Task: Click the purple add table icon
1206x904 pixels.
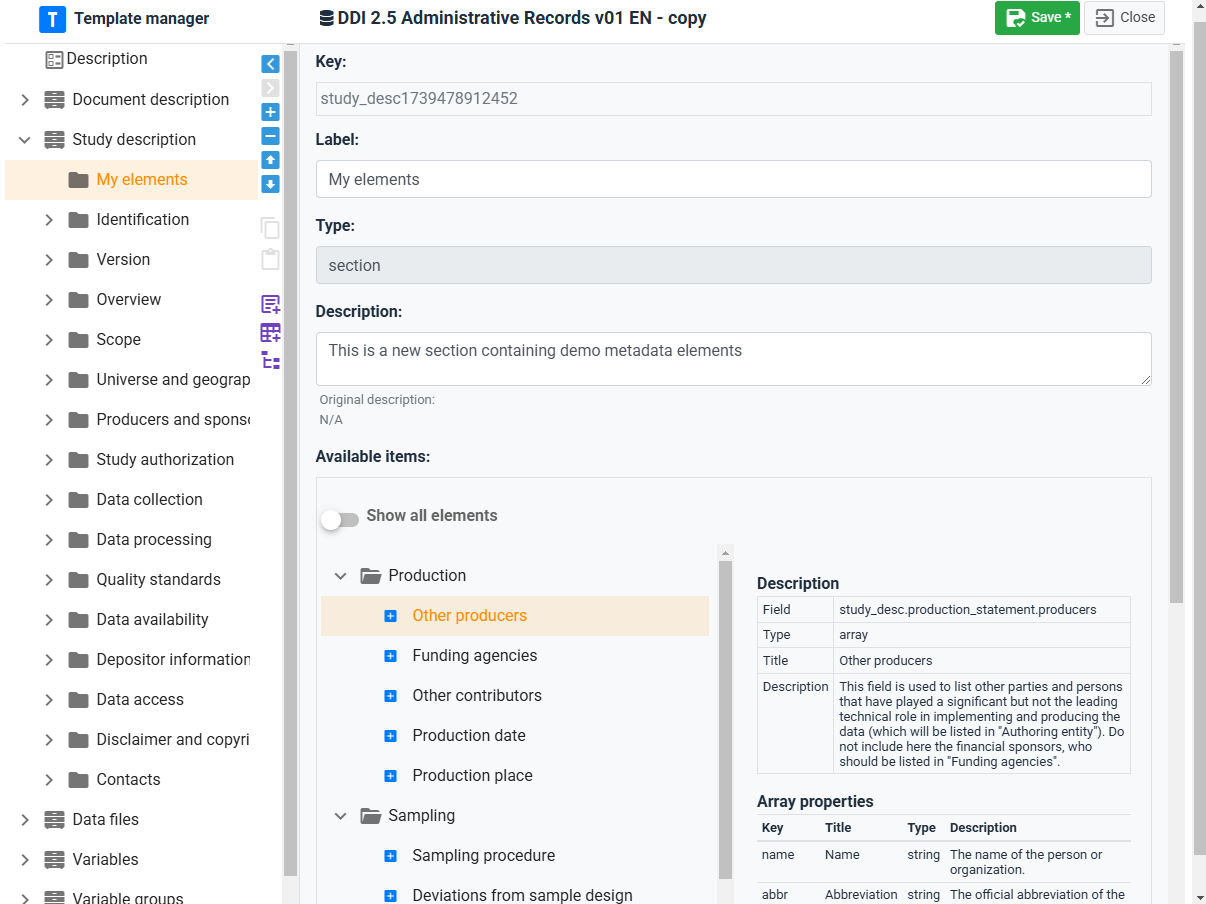Action: point(270,333)
